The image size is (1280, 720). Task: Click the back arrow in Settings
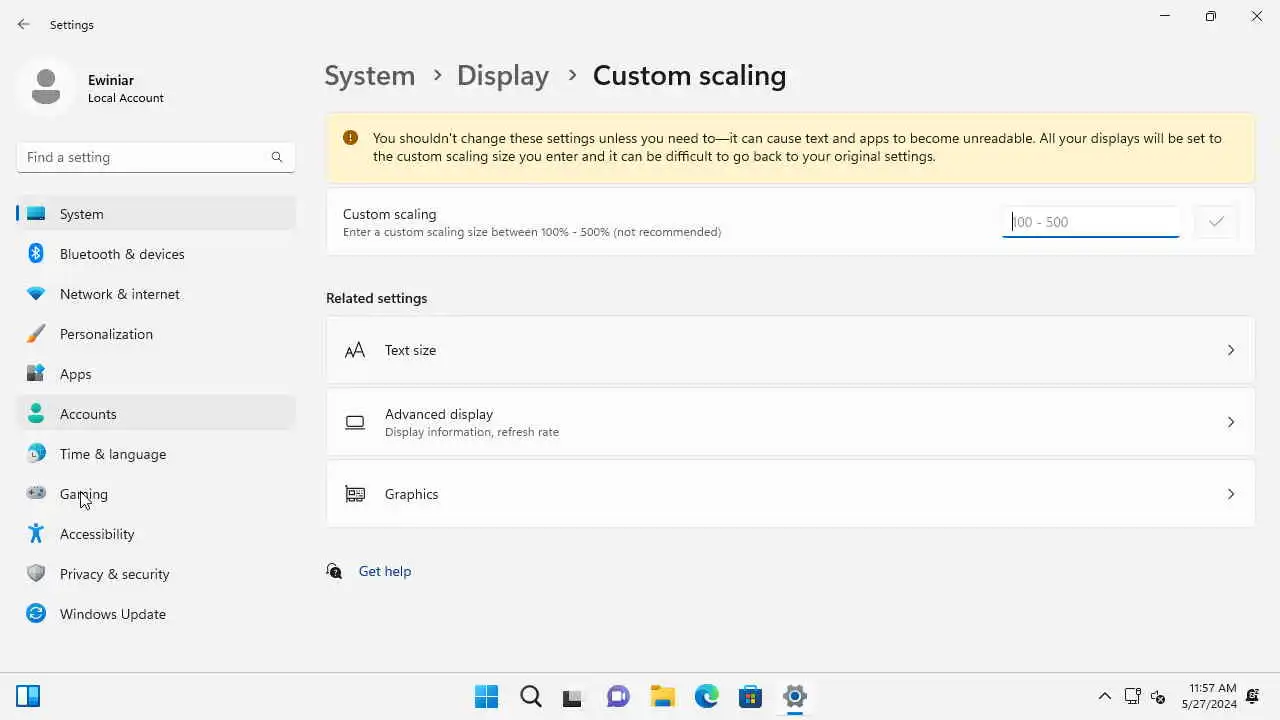(24, 24)
